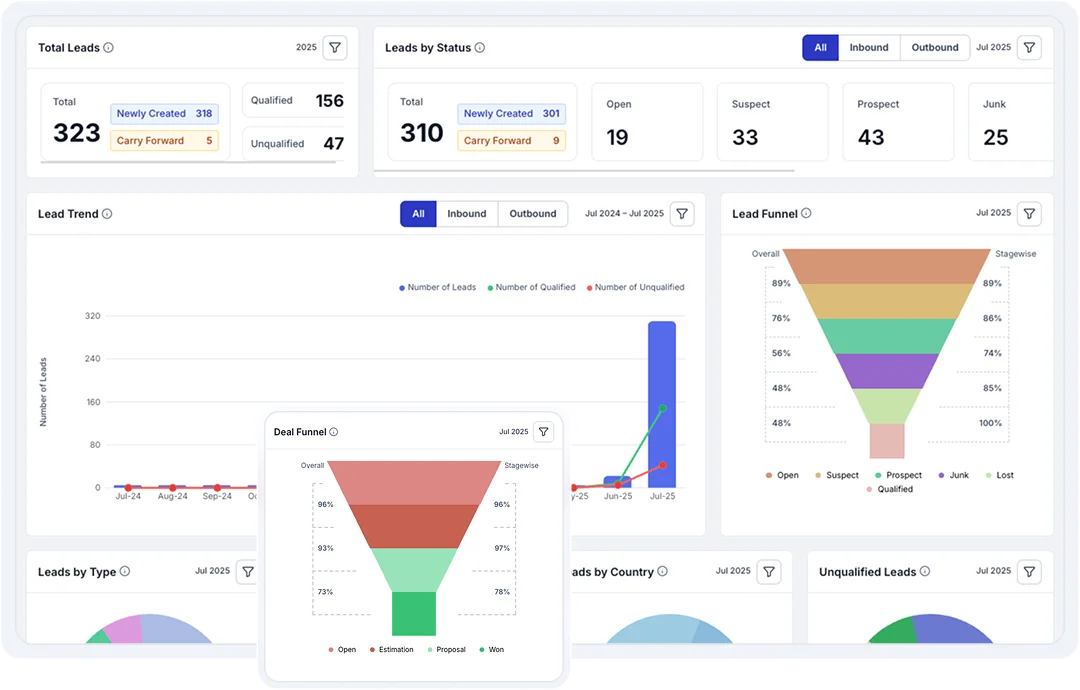Open the Leads by Status filter icon
Viewport: 1080px width, 690px height.
pos(1029,48)
